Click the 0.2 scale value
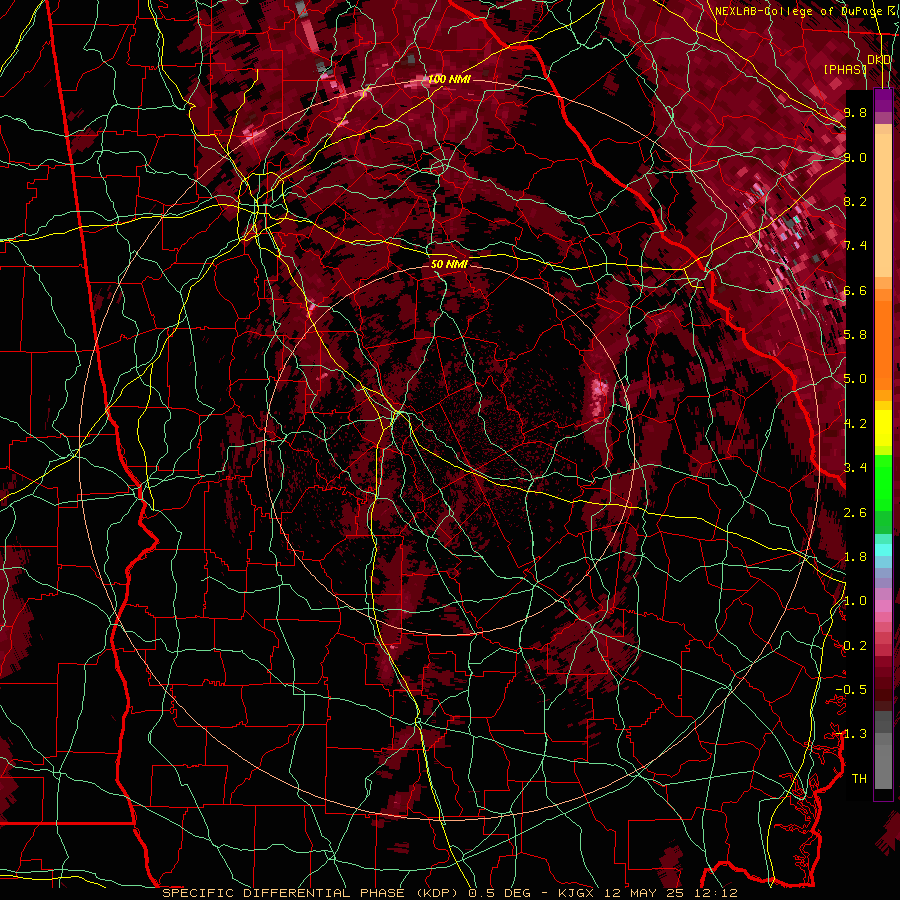 [855, 646]
